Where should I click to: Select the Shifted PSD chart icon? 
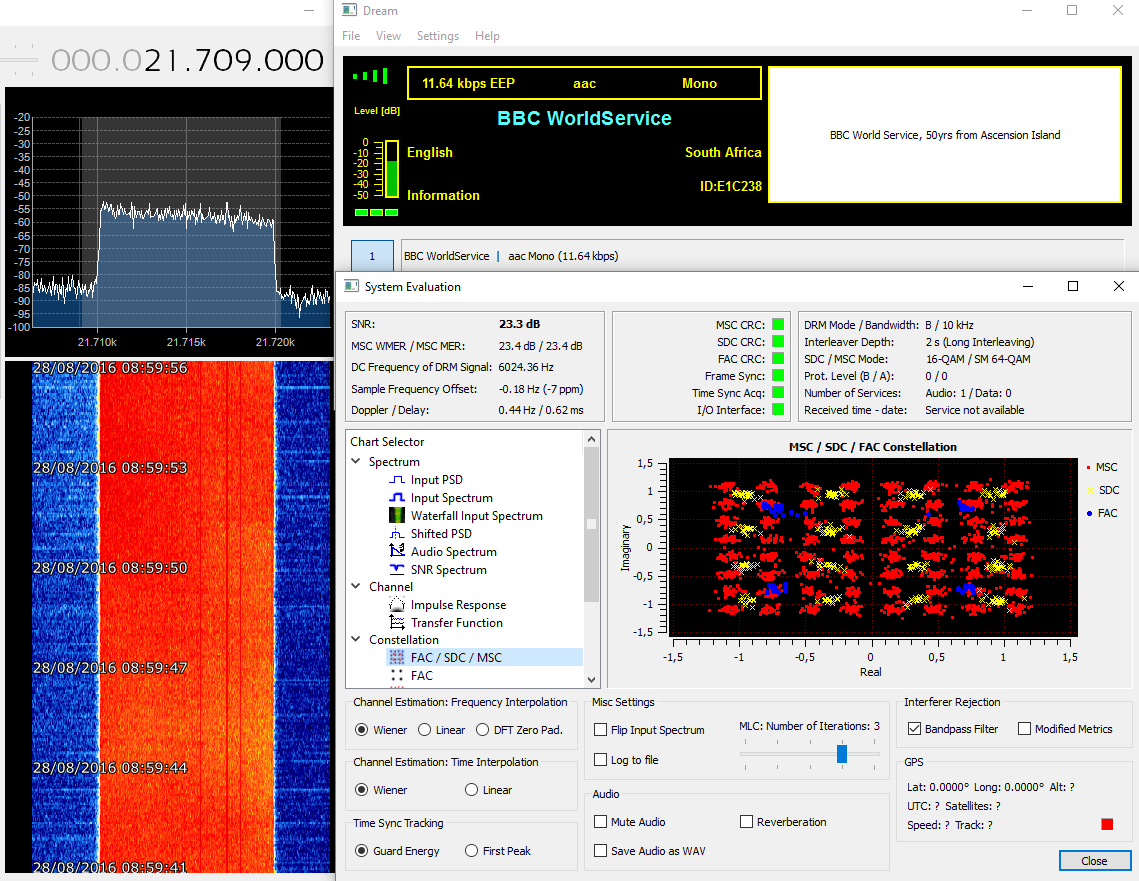point(397,534)
